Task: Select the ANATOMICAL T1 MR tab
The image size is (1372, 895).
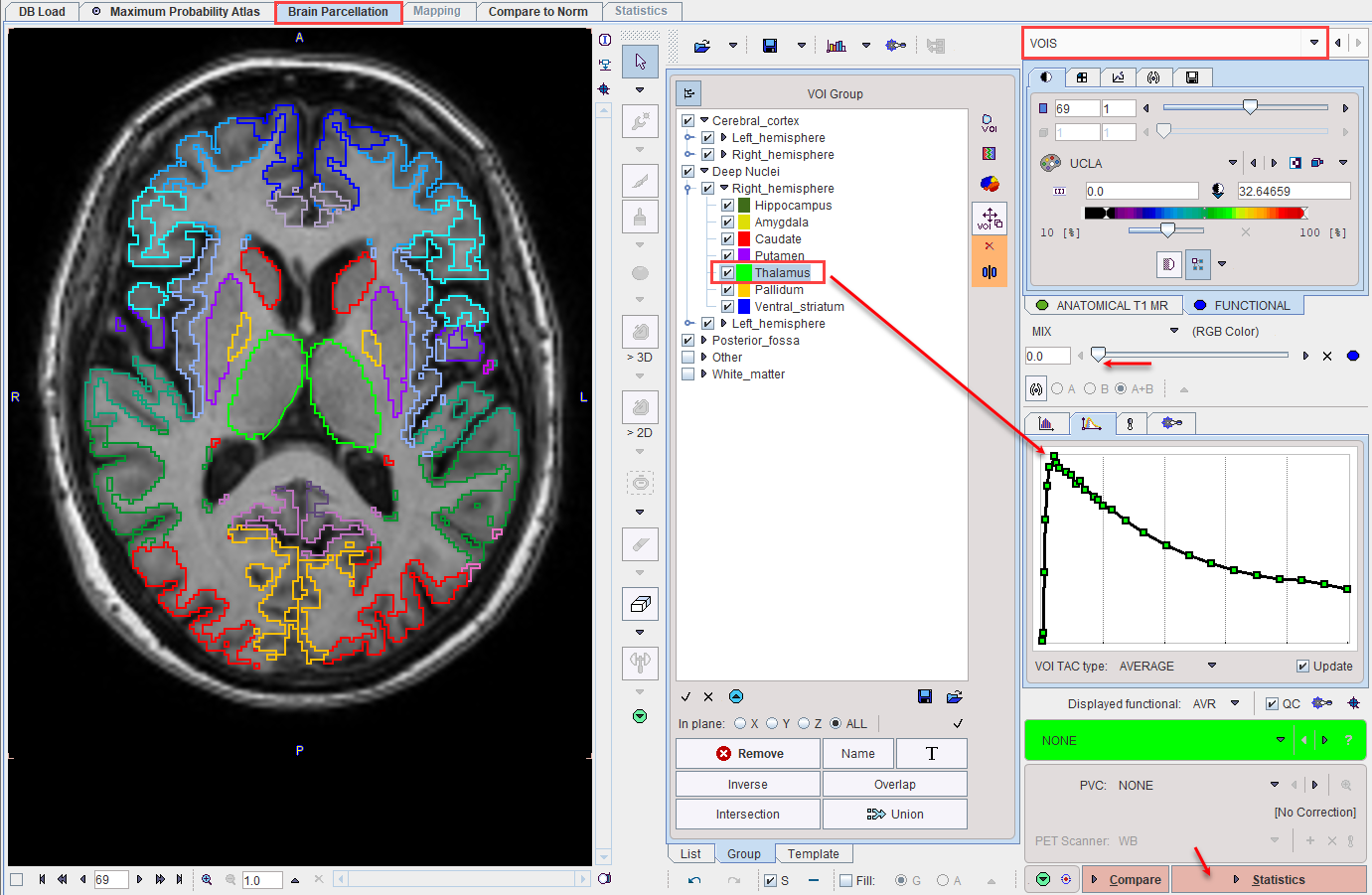Action: [x=1103, y=306]
